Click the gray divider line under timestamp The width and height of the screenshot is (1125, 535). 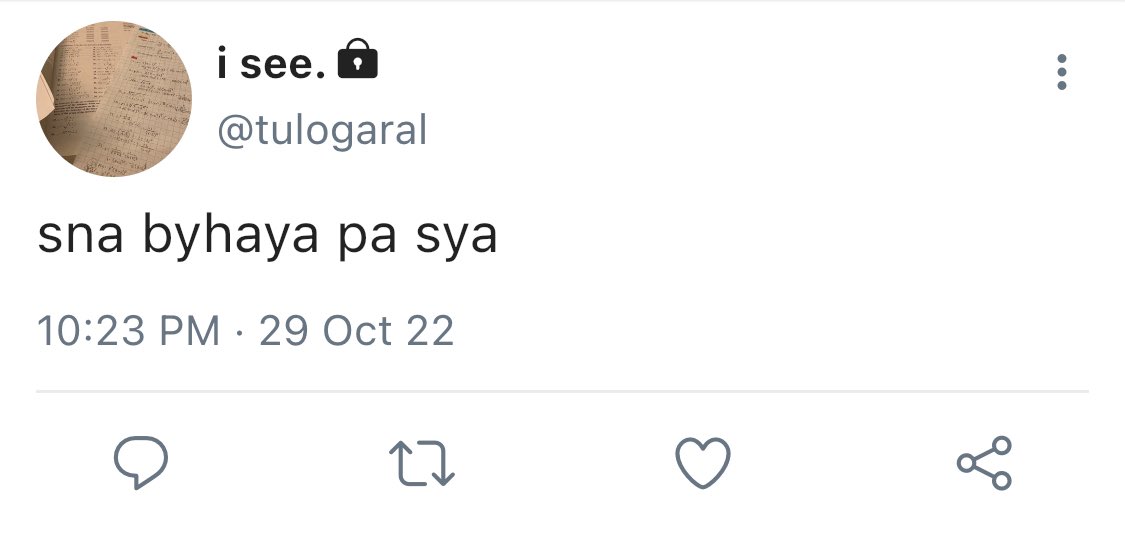[x=562, y=392]
